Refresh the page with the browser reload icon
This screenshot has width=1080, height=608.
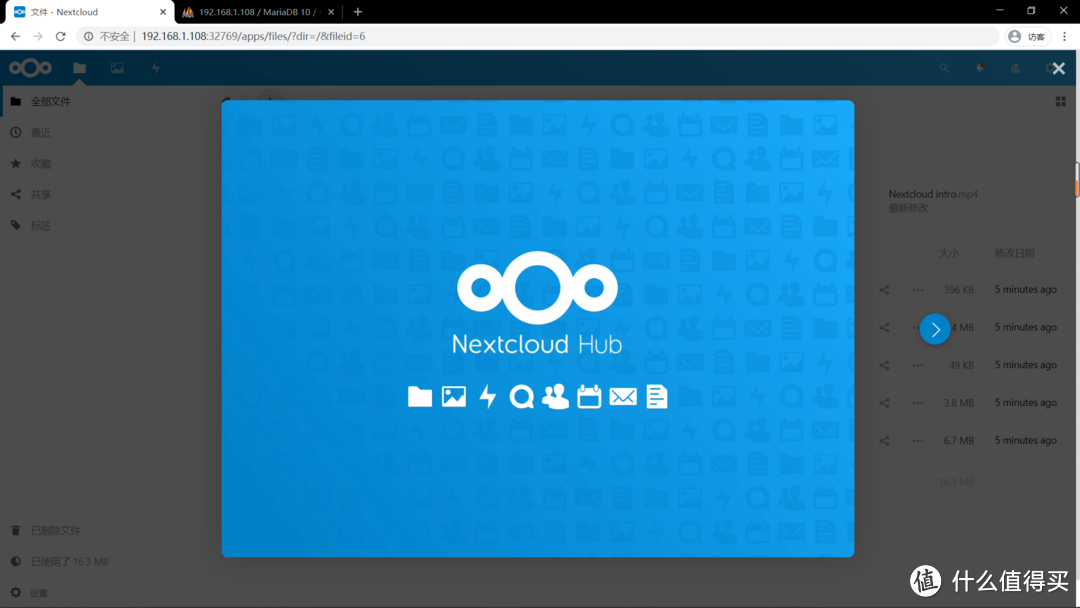coord(60,36)
